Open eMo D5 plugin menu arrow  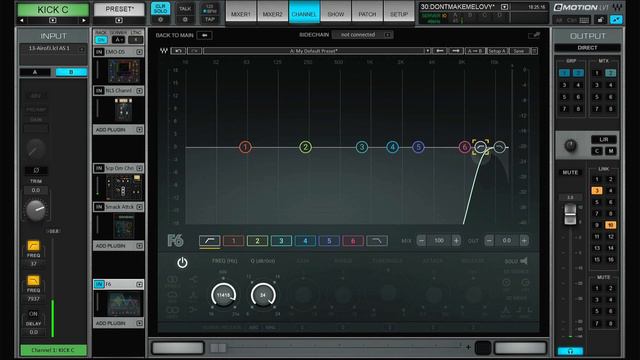point(140,52)
